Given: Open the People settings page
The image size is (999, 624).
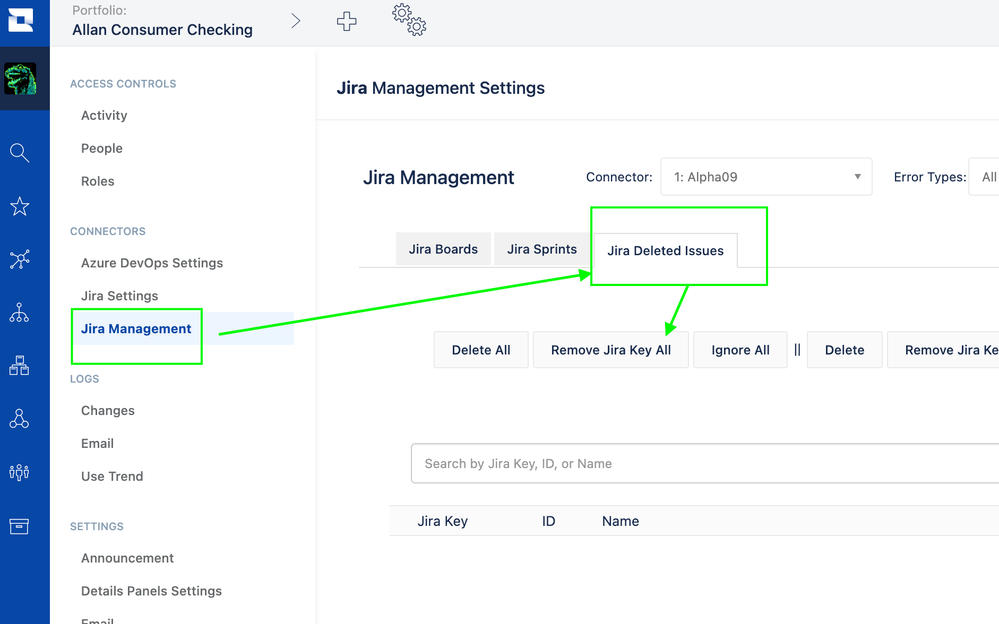Looking at the screenshot, I should coord(101,149).
